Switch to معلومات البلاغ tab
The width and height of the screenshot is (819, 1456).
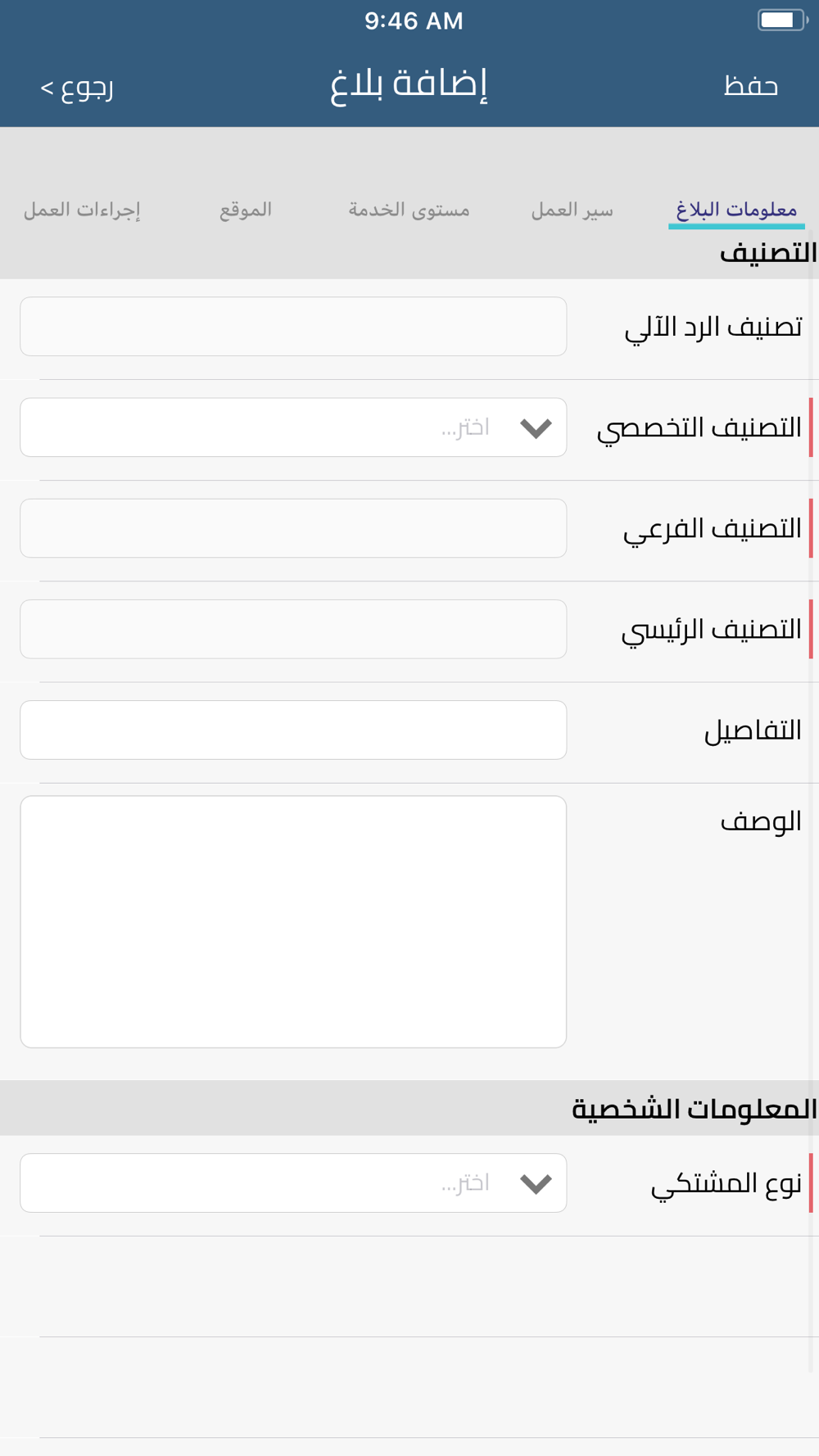point(736,210)
